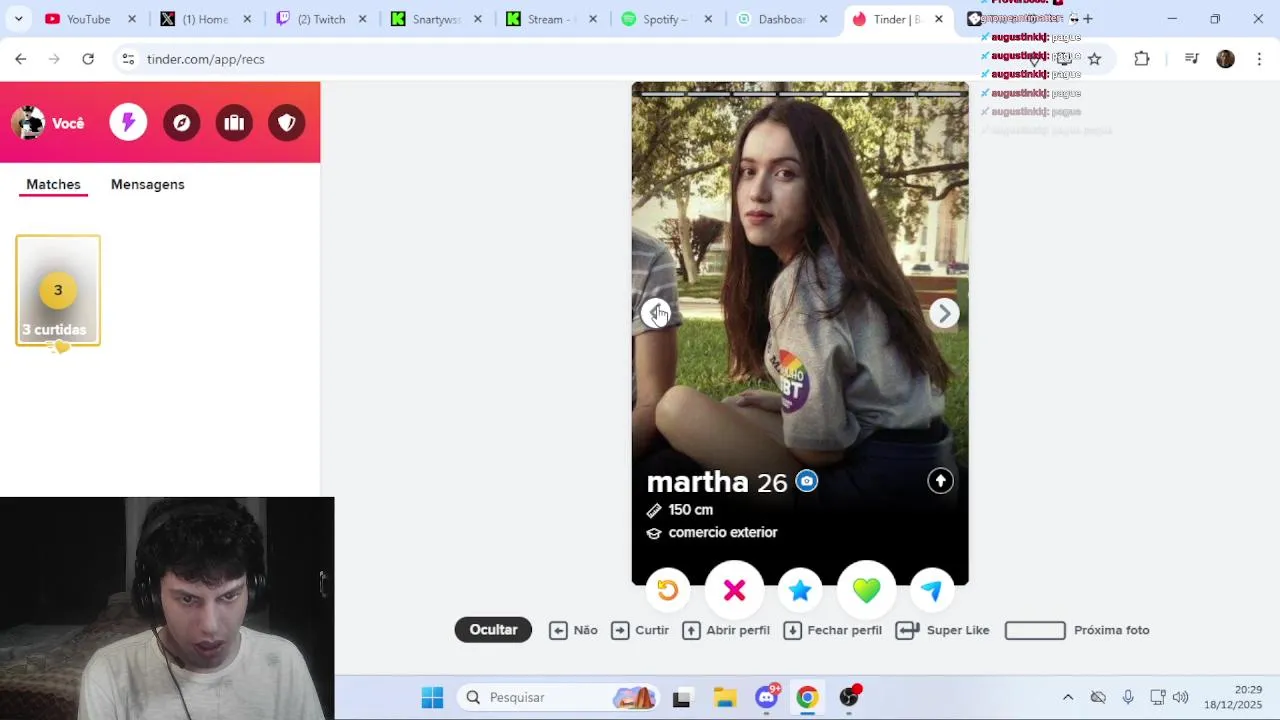Viewport: 1280px width, 720px height.
Task: Click the name martha on the card
Action: (x=697, y=482)
